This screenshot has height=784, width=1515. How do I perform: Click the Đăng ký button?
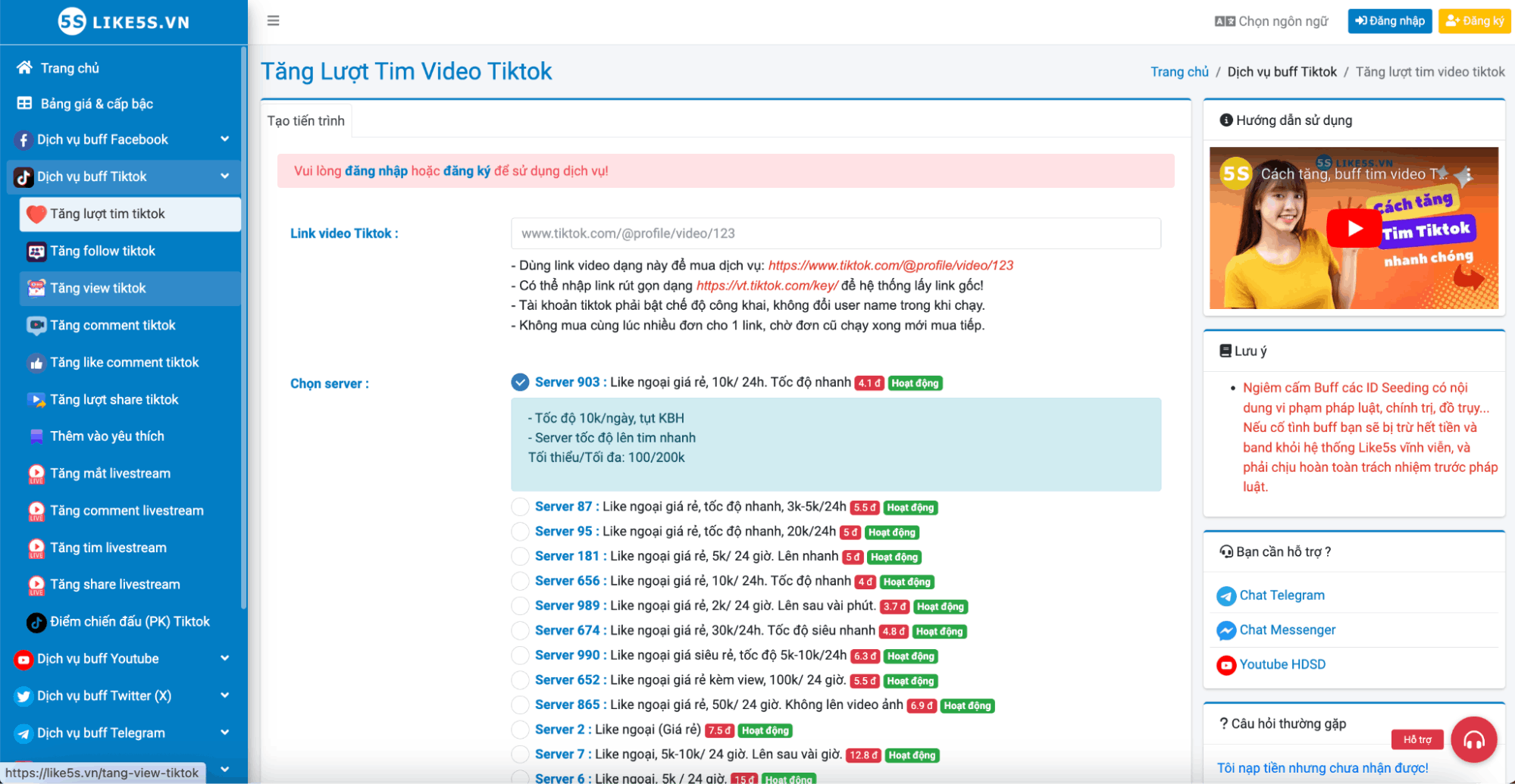point(1473,21)
